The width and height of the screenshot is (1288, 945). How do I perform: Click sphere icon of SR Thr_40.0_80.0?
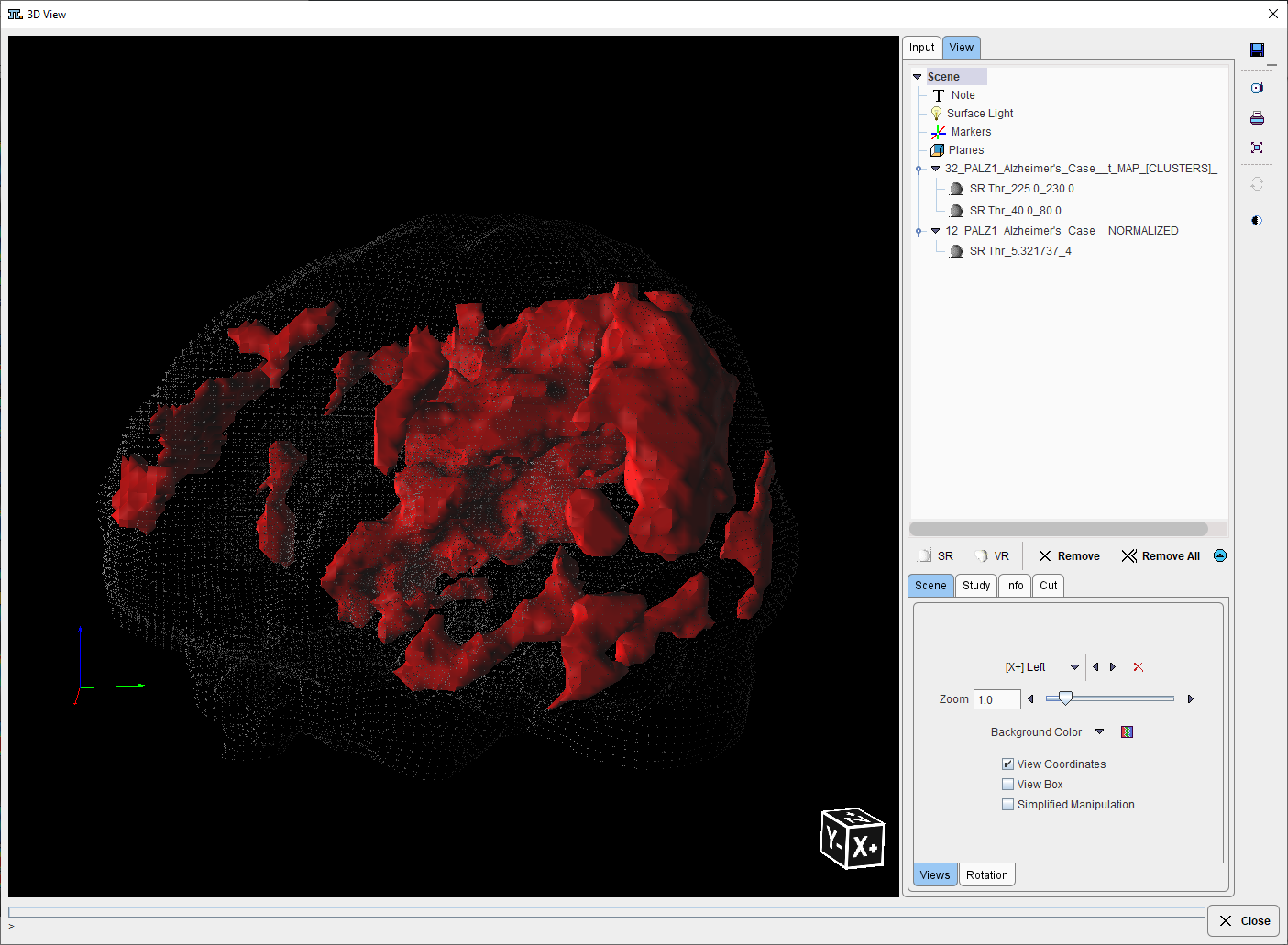[957, 211]
